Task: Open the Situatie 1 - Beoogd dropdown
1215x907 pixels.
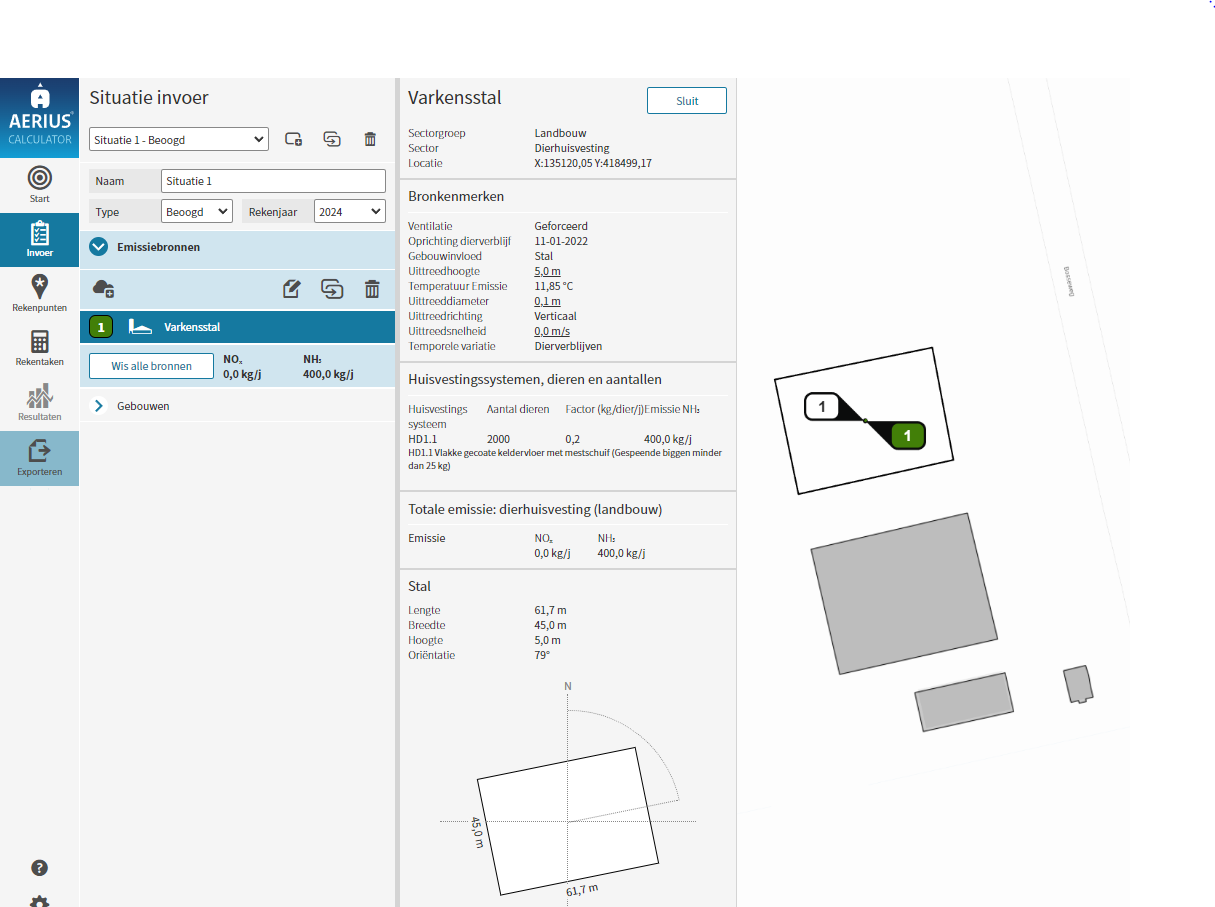Action: pos(178,139)
